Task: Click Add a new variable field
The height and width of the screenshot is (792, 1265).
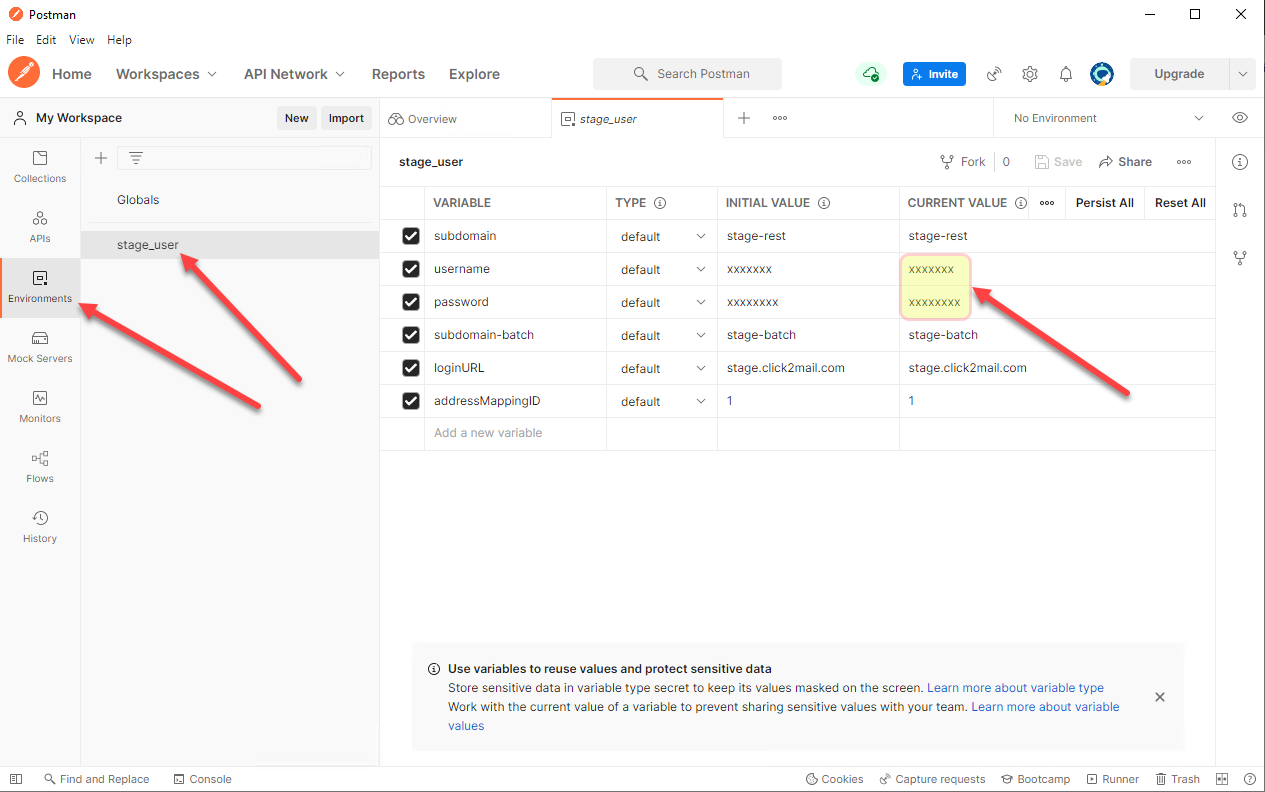Action: 515,433
